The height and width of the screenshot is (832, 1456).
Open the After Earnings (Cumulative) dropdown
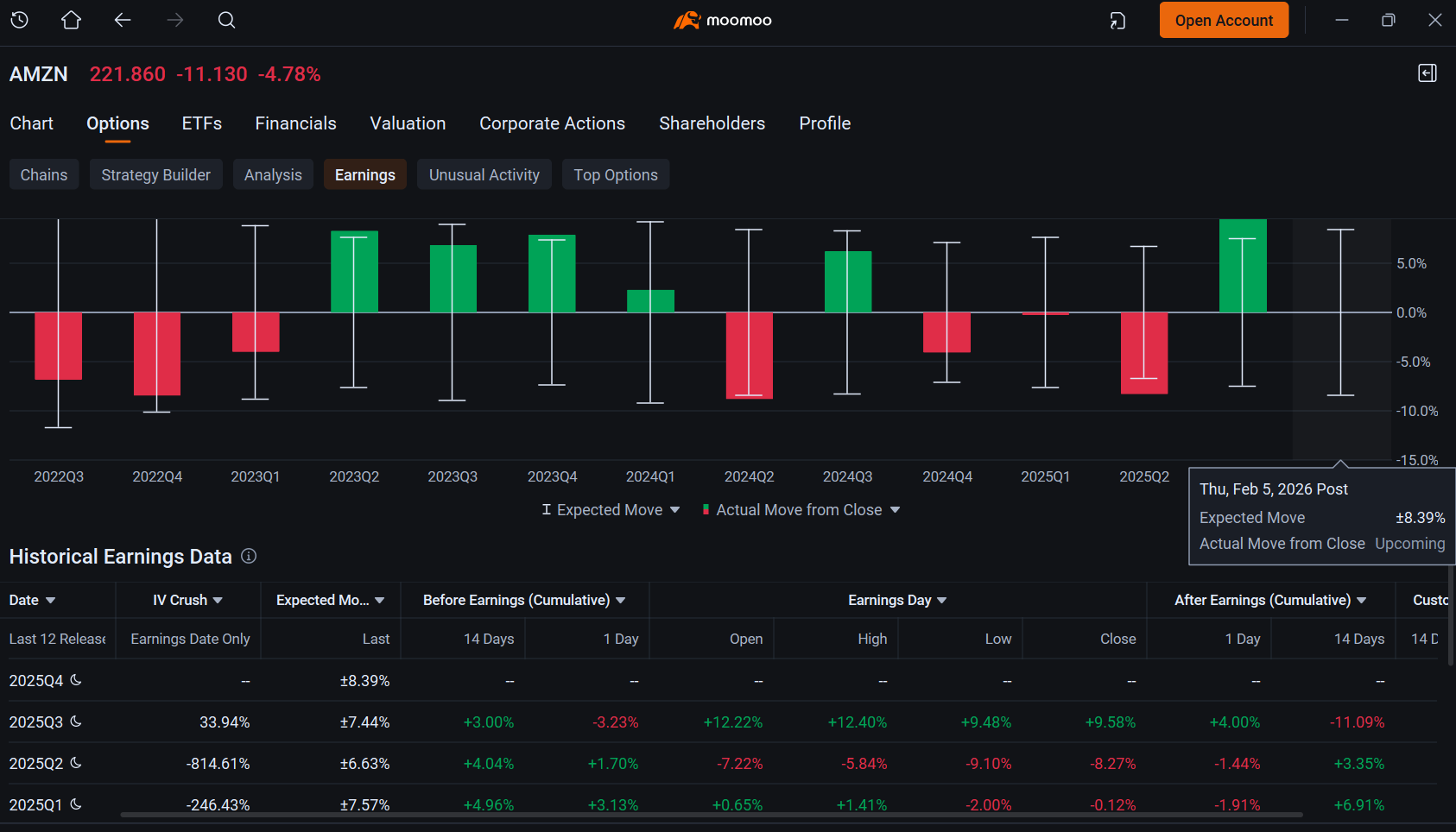[1361, 600]
